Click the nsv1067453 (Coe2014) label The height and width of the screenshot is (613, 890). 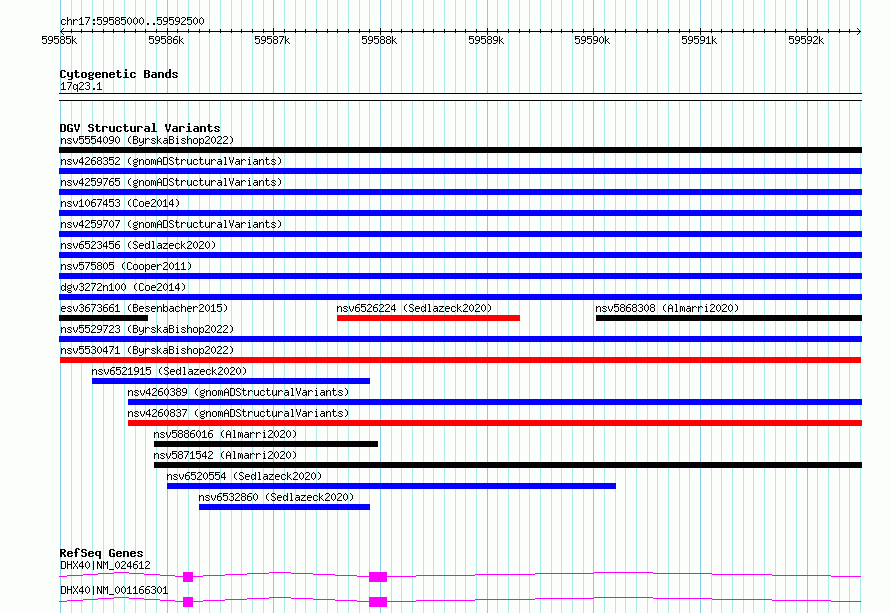tap(120, 203)
